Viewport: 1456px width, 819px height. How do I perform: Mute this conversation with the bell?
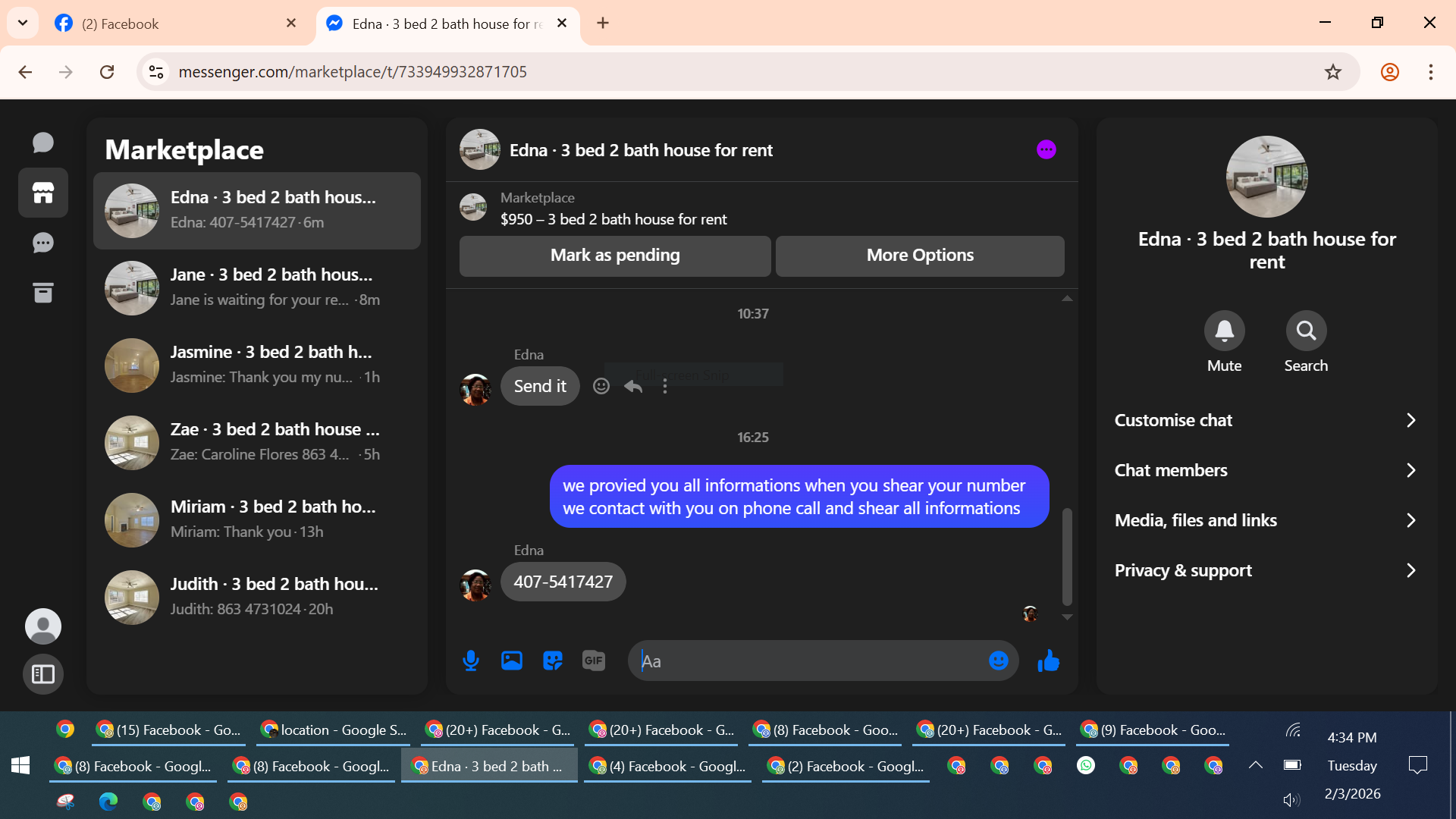tap(1224, 331)
